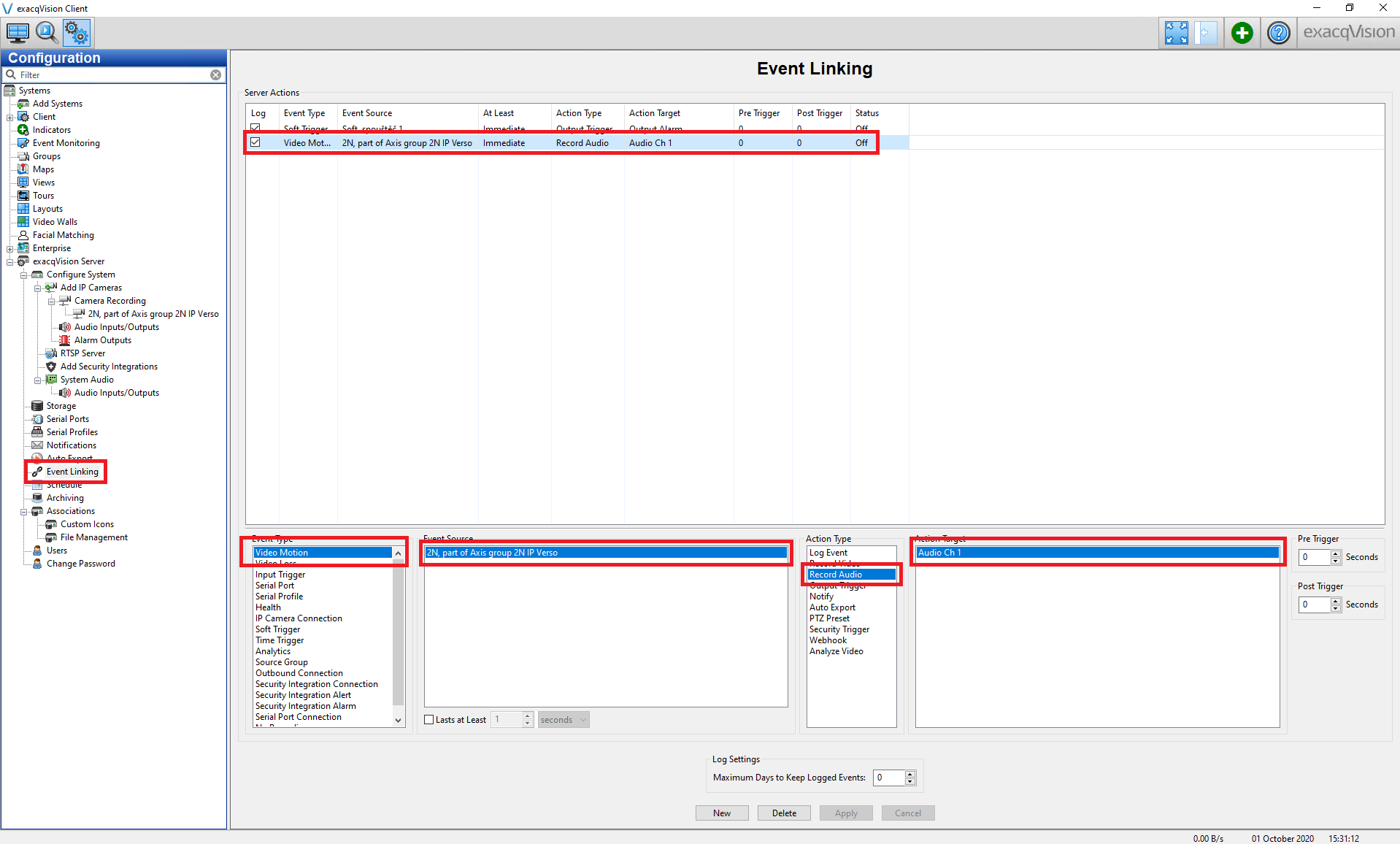Open the seconds unit dropdown
Viewport: 1400px width, 844px height.
564,720
